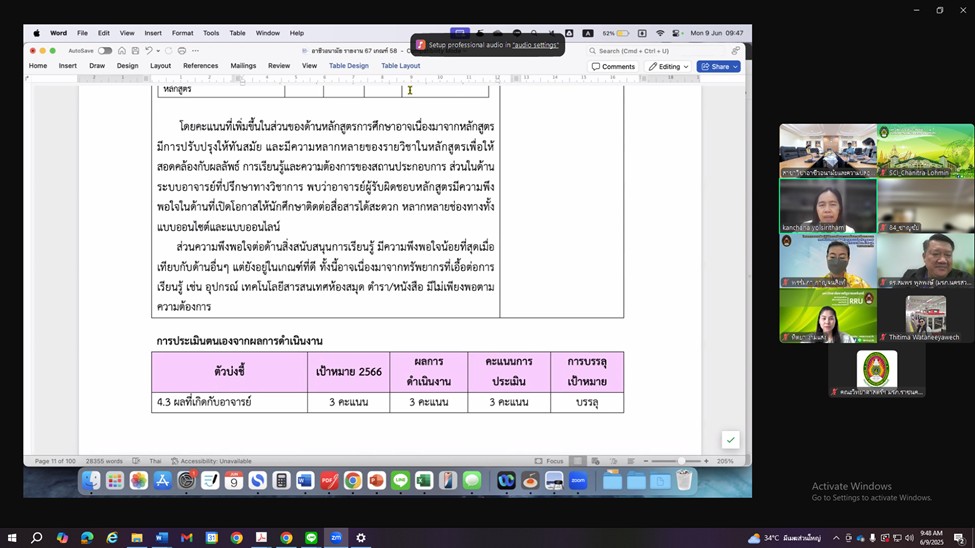Image resolution: width=975 pixels, height=548 pixels.
Task: Launch Google Chrome from the Dock
Action: (x=352, y=481)
